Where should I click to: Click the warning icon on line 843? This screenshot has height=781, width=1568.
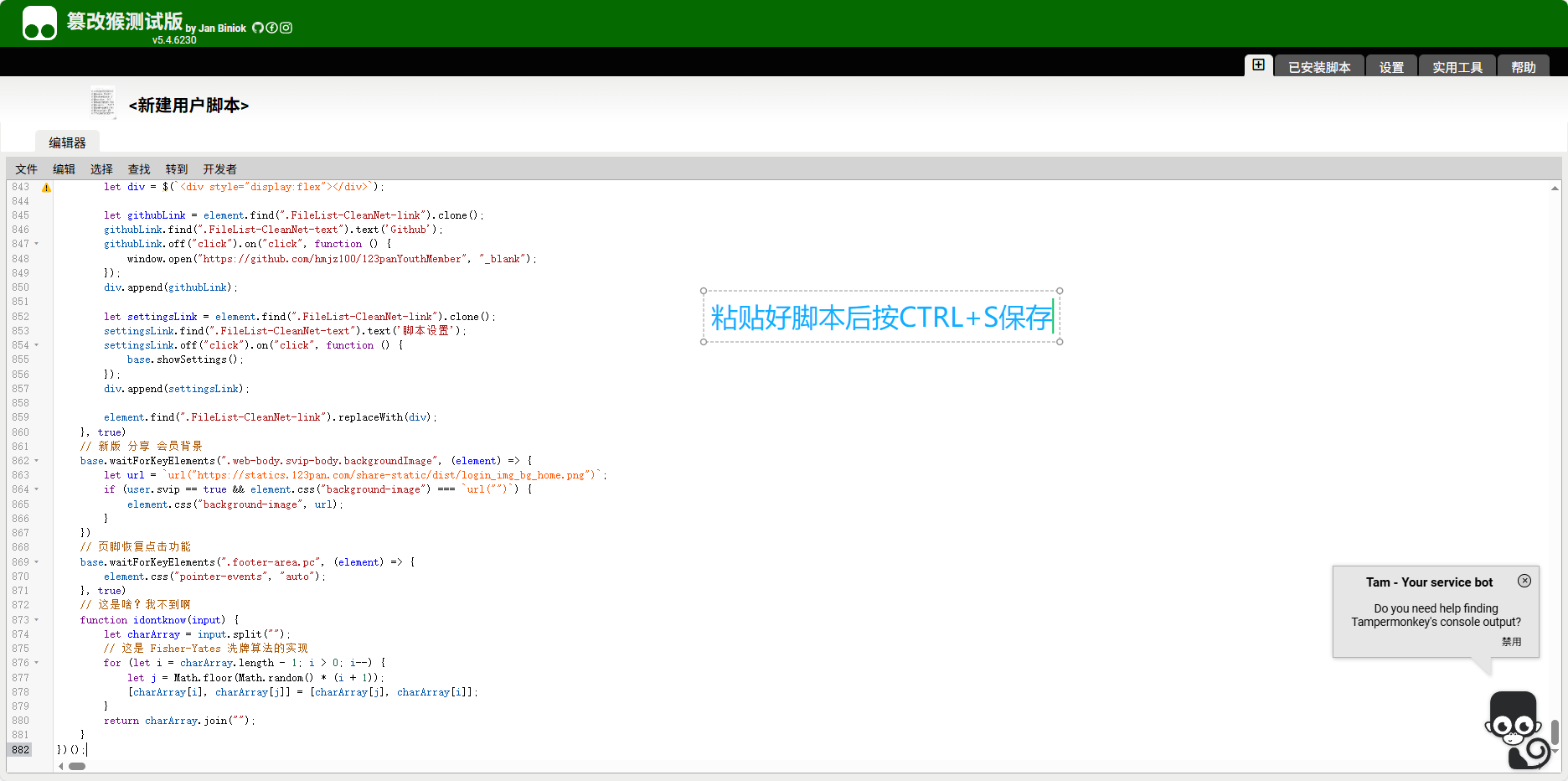coord(47,188)
